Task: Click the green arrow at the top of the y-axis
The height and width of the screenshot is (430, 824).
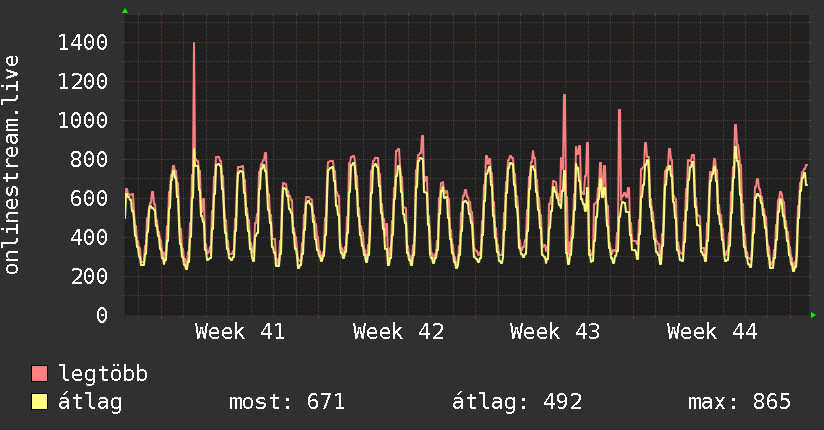Action: click(125, 11)
